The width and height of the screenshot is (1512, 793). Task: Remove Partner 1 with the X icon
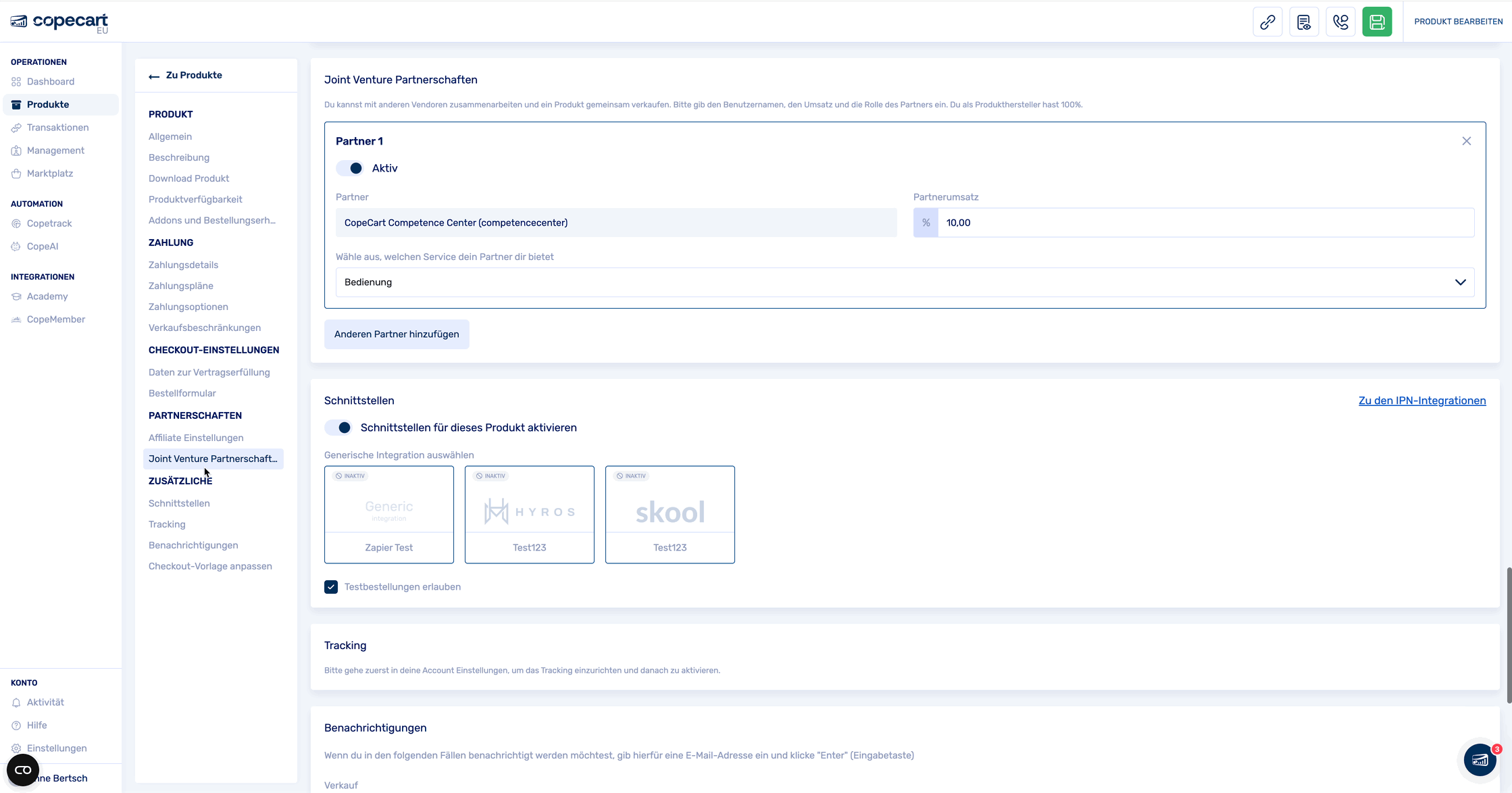tap(1466, 141)
